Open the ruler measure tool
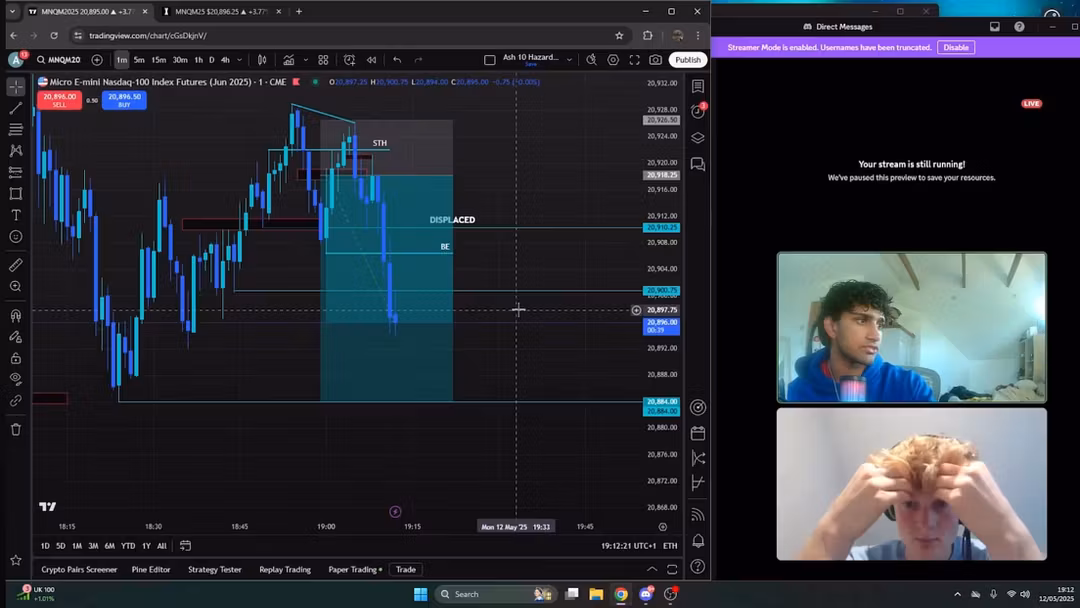Viewport: 1080px width, 608px height. [x=15, y=265]
